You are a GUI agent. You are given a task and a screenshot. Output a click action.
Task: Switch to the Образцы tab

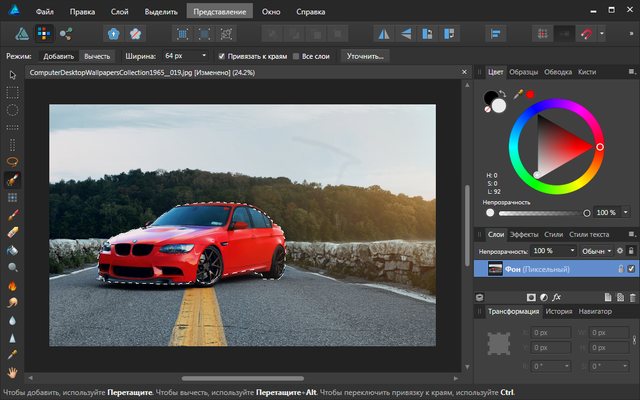524,72
